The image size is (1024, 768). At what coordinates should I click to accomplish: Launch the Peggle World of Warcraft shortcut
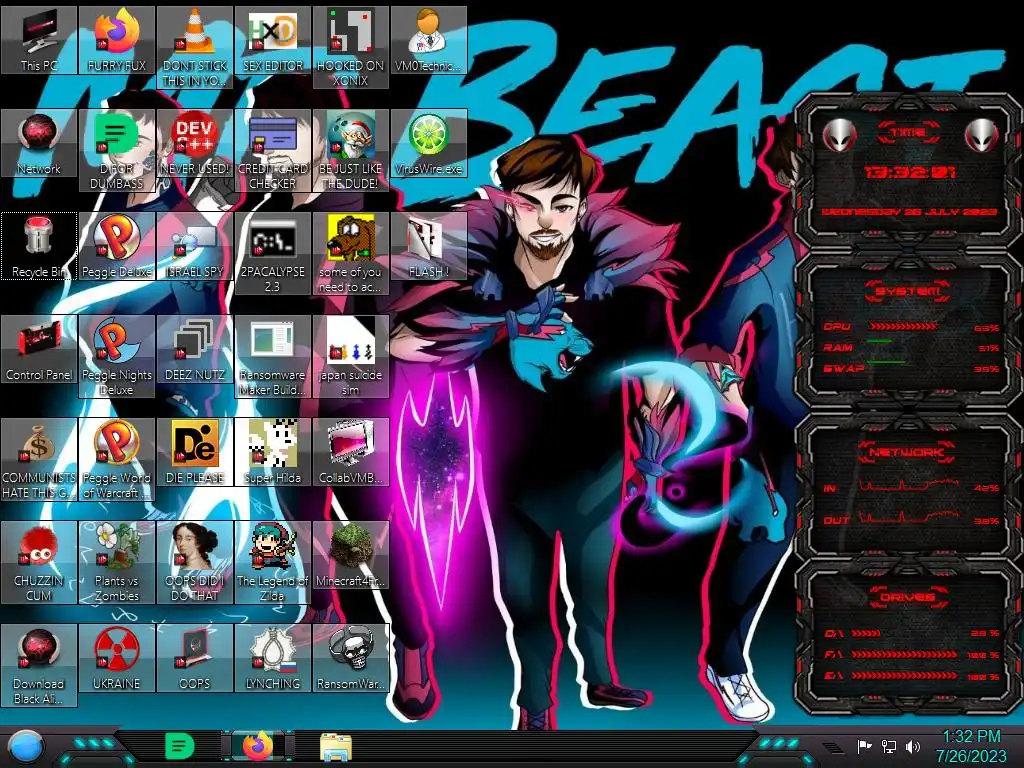click(x=117, y=460)
